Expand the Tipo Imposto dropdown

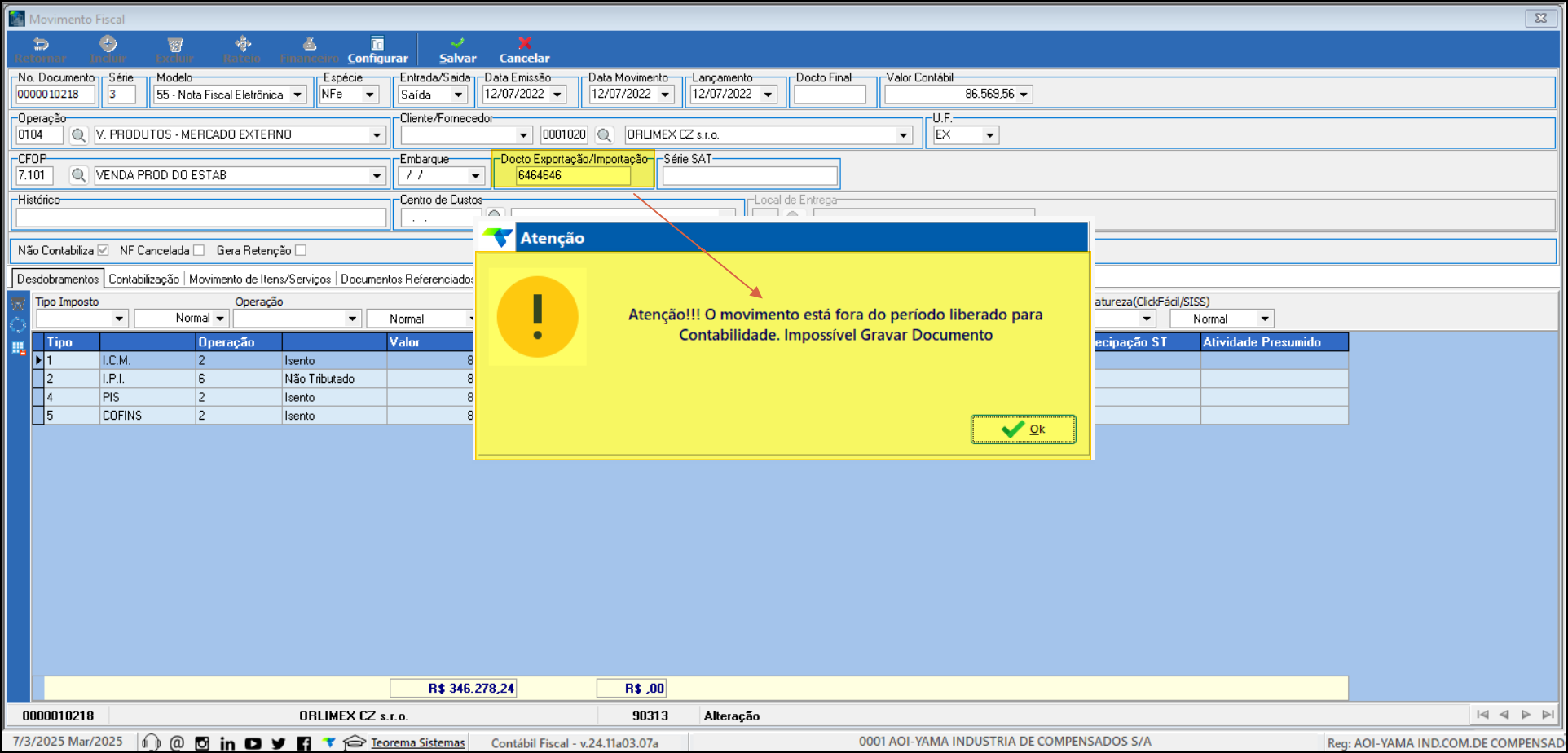[119, 319]
